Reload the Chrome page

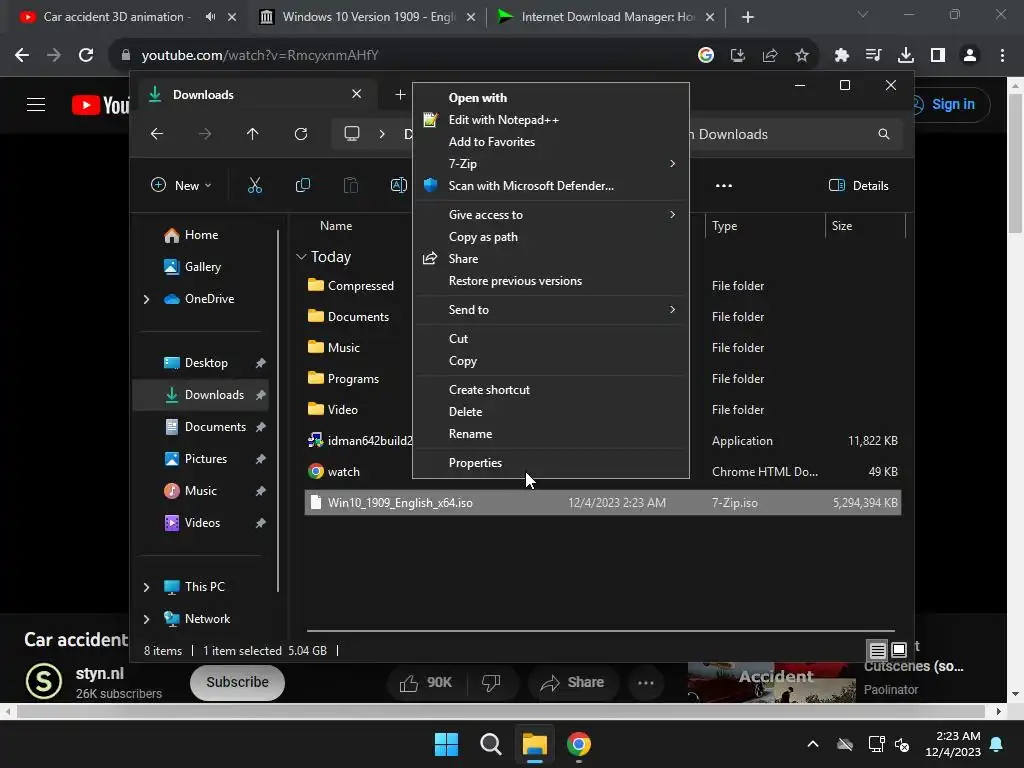[x=86, y=55]
